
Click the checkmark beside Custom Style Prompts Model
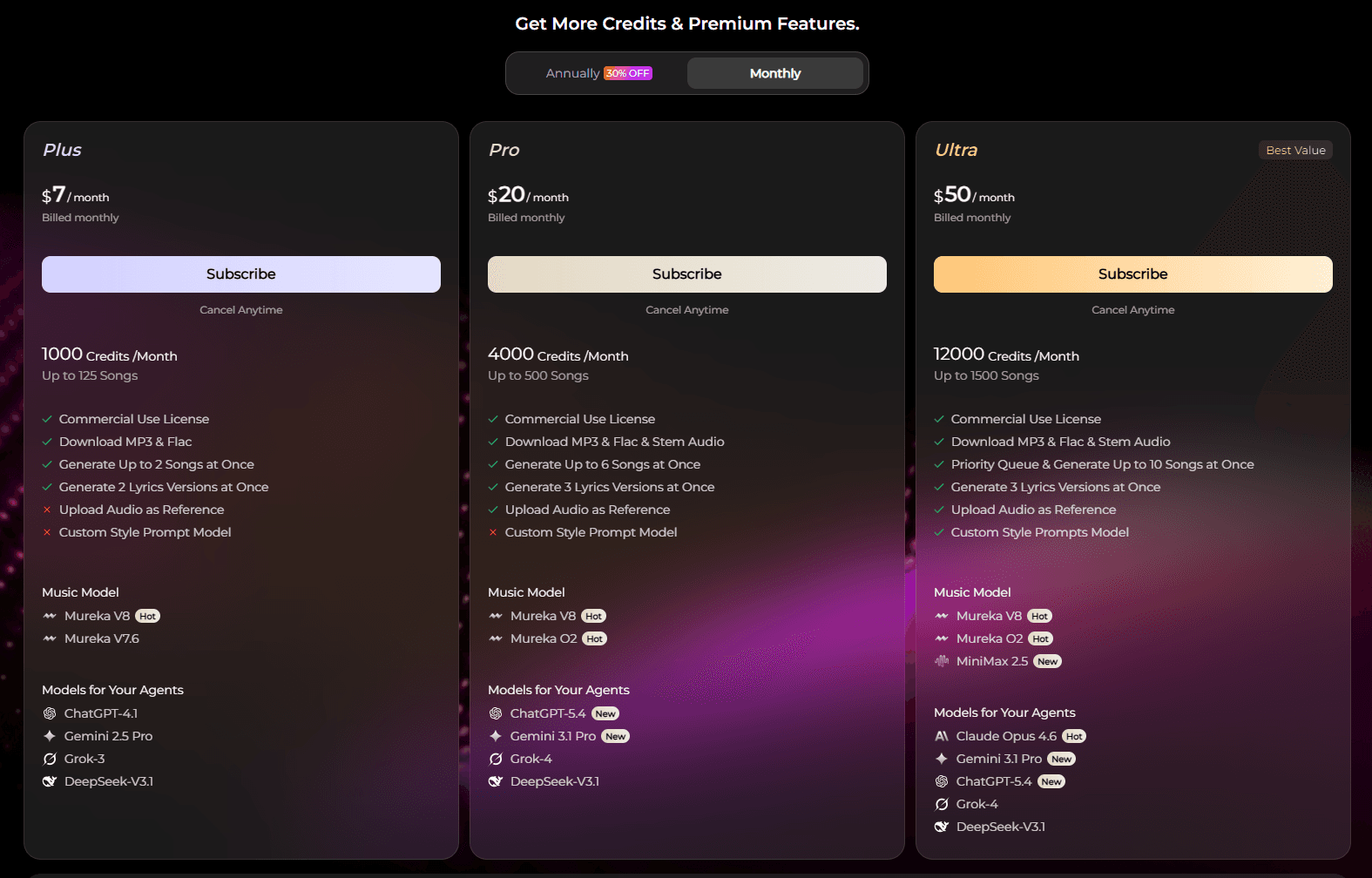(939, 532)
